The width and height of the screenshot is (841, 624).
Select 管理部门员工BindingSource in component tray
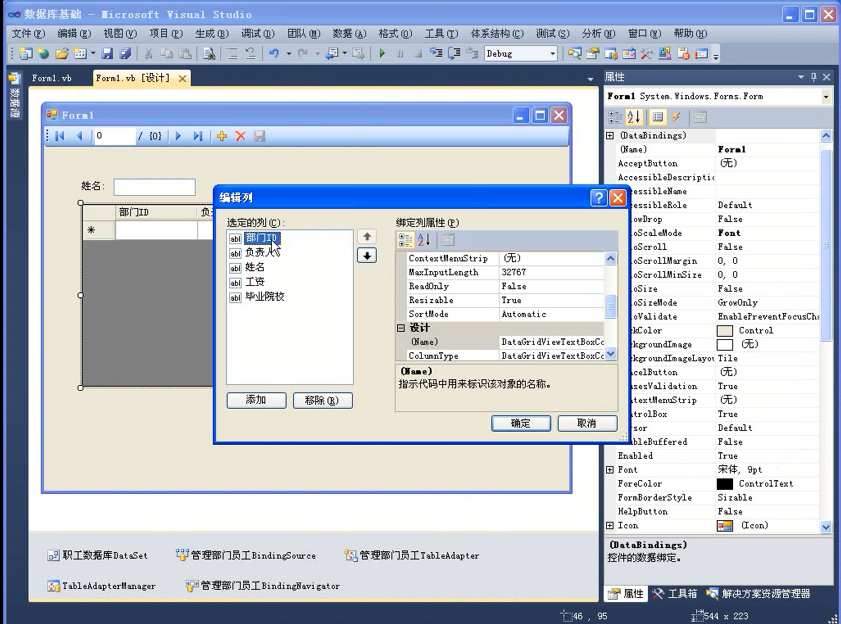click(246, 556)
